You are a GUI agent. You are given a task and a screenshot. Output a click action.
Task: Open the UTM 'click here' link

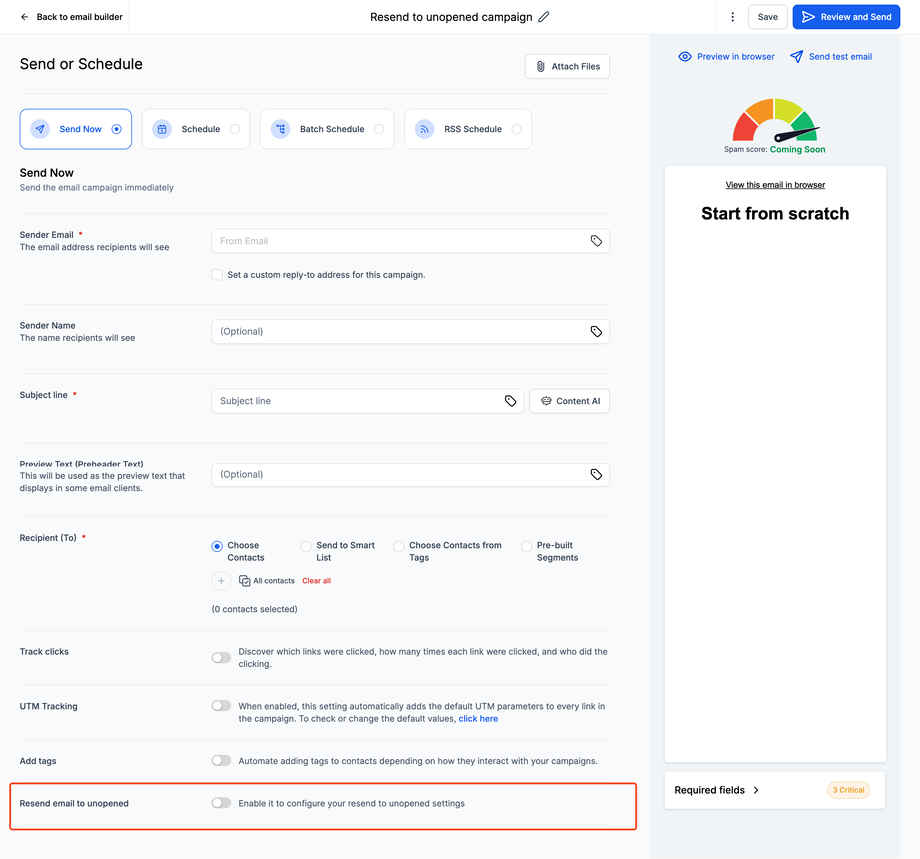pyautogui.click(x=478, y=719)
